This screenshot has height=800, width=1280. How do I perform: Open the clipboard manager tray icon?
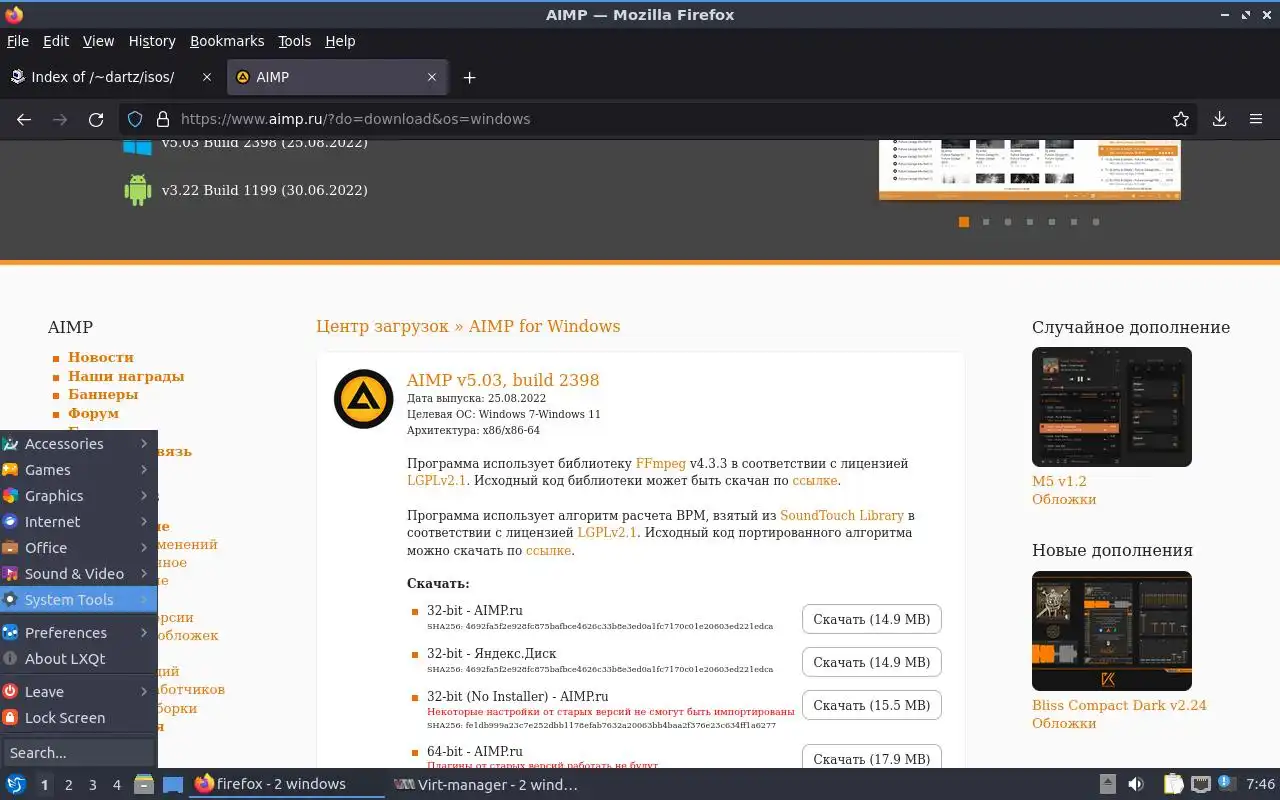[1173, 785]
